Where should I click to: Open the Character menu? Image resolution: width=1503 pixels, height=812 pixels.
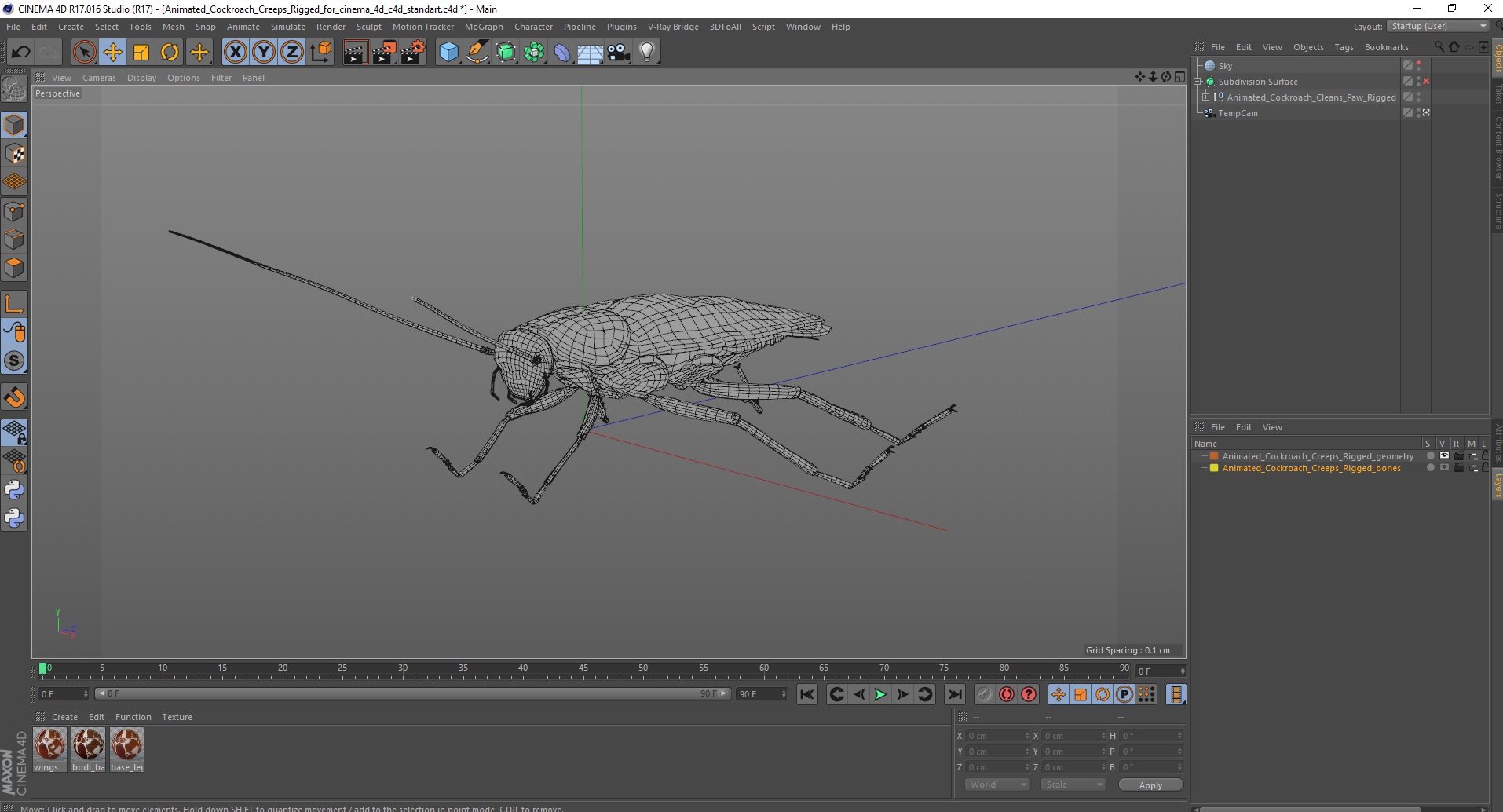[533, 27]
